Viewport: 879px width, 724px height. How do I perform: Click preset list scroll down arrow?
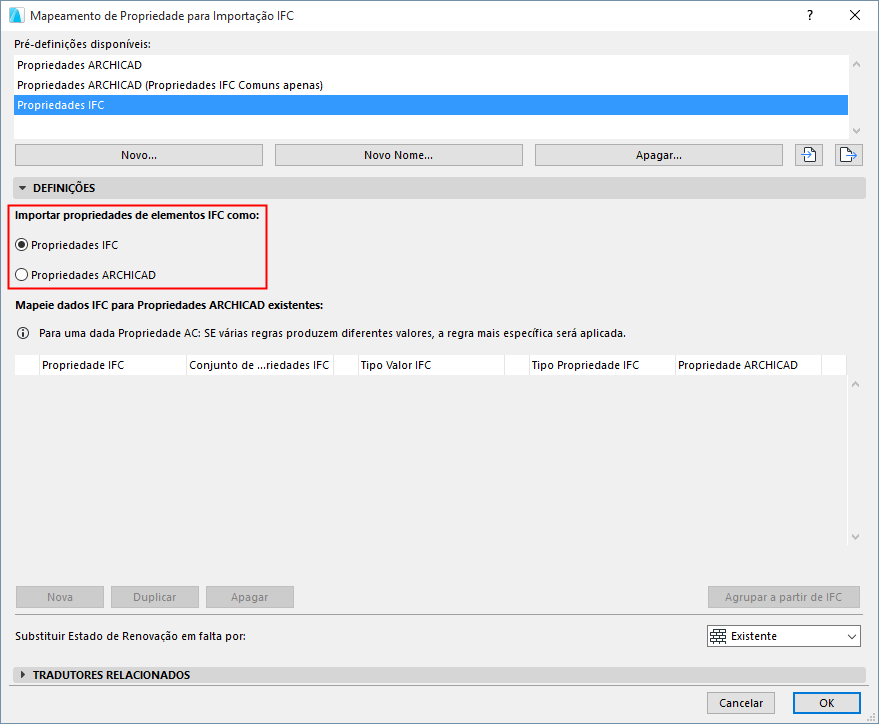click(x=856, y=131)
